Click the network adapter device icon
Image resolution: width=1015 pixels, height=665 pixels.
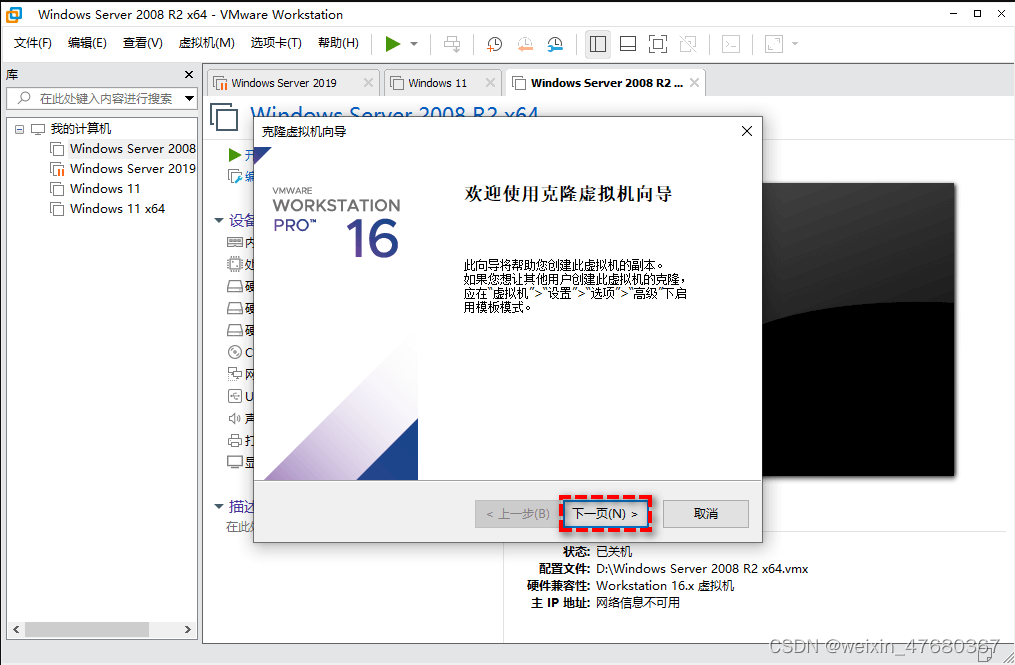[235, 374]
